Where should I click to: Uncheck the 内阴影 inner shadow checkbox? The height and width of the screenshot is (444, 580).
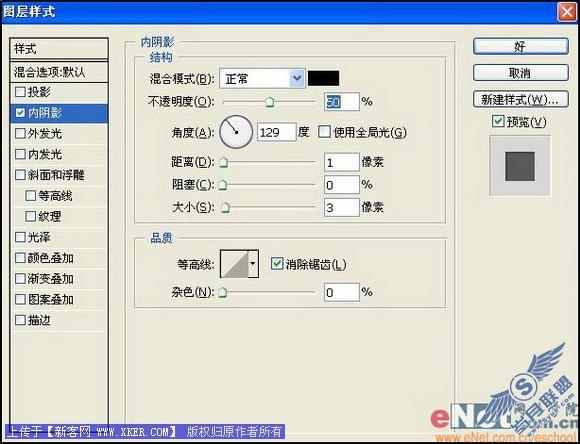[x=20, y=112]
